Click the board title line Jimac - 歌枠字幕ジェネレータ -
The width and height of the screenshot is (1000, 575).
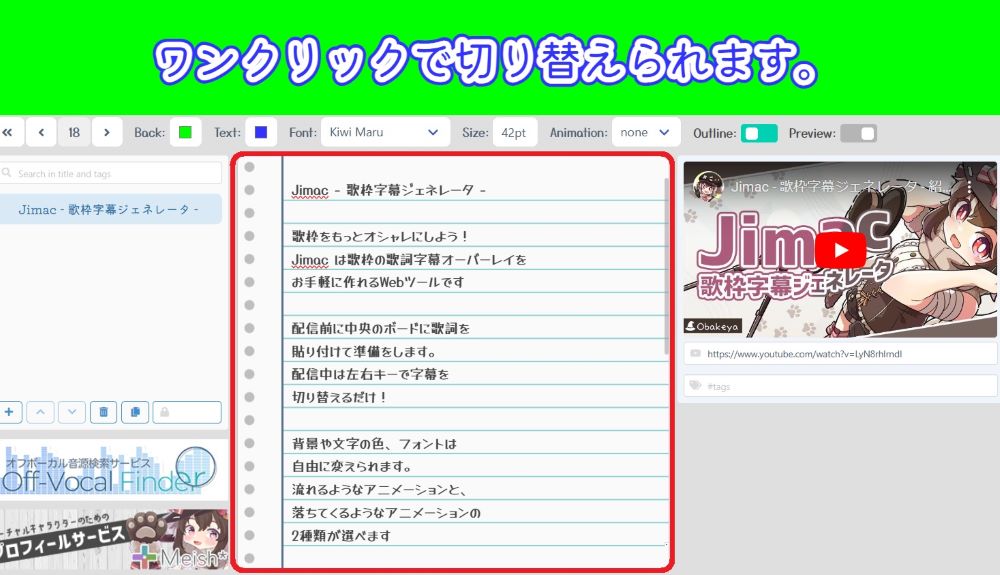click(388, 190)
